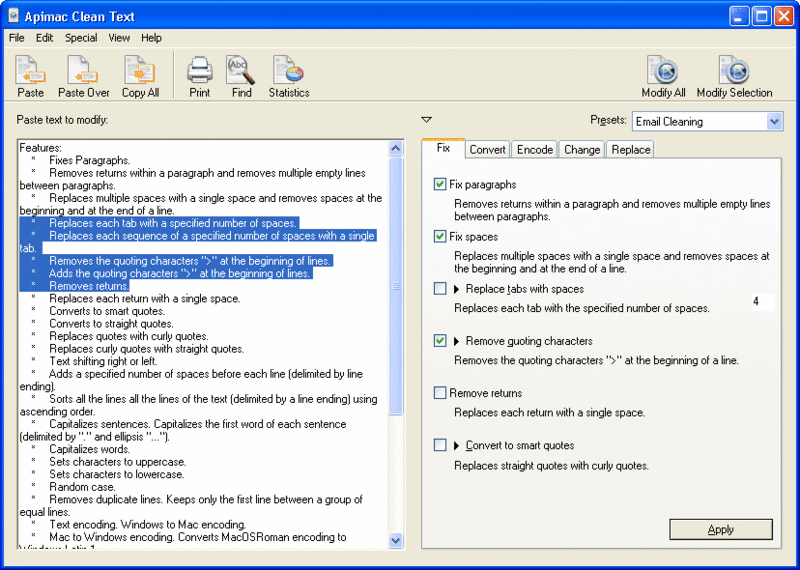The height and width of the screenshot is (570, 800).
Task: Switch to the Change tab
Action: (x=582, y=150)
